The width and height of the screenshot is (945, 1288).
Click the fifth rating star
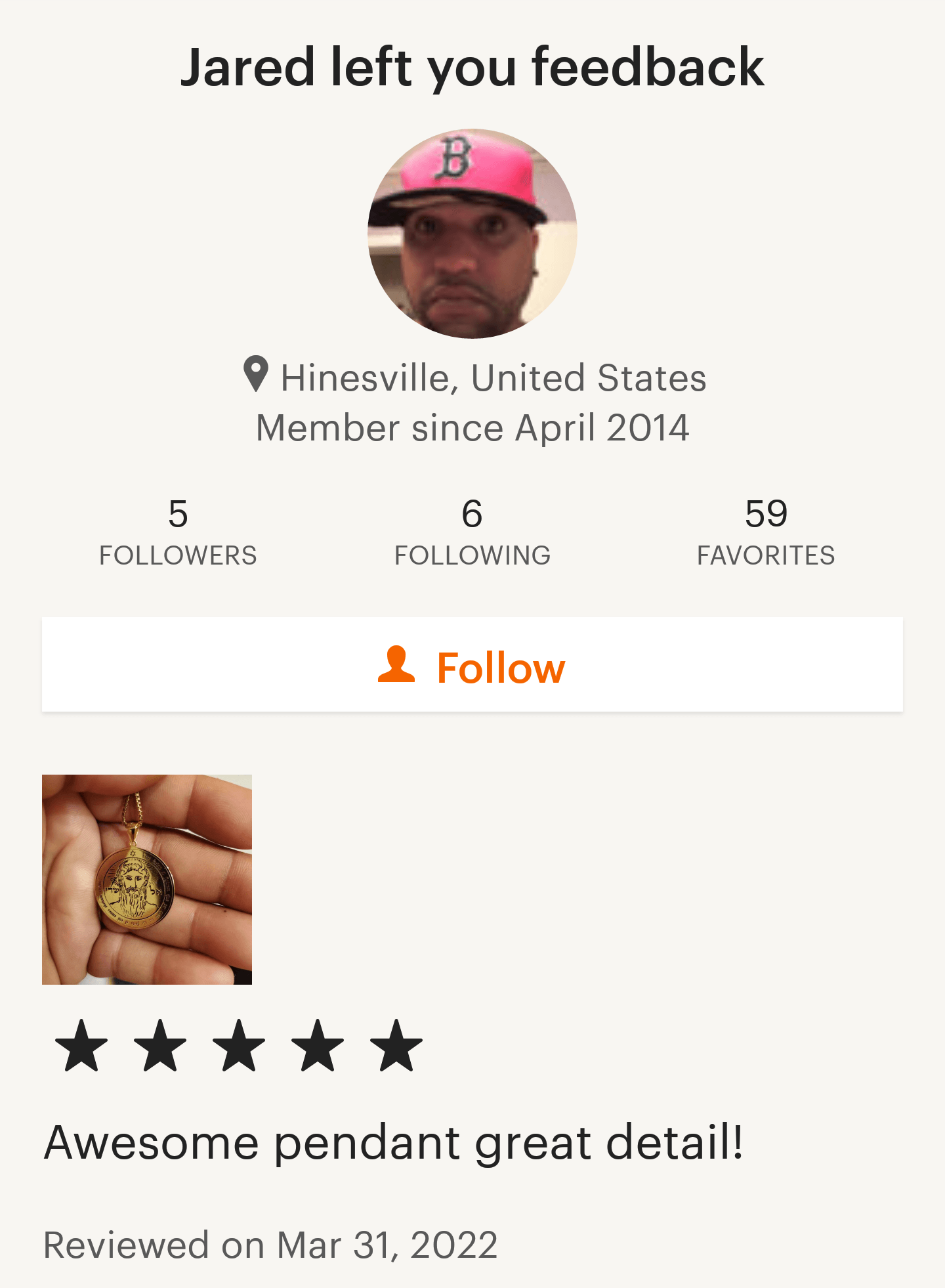[x=396, y=1045]
